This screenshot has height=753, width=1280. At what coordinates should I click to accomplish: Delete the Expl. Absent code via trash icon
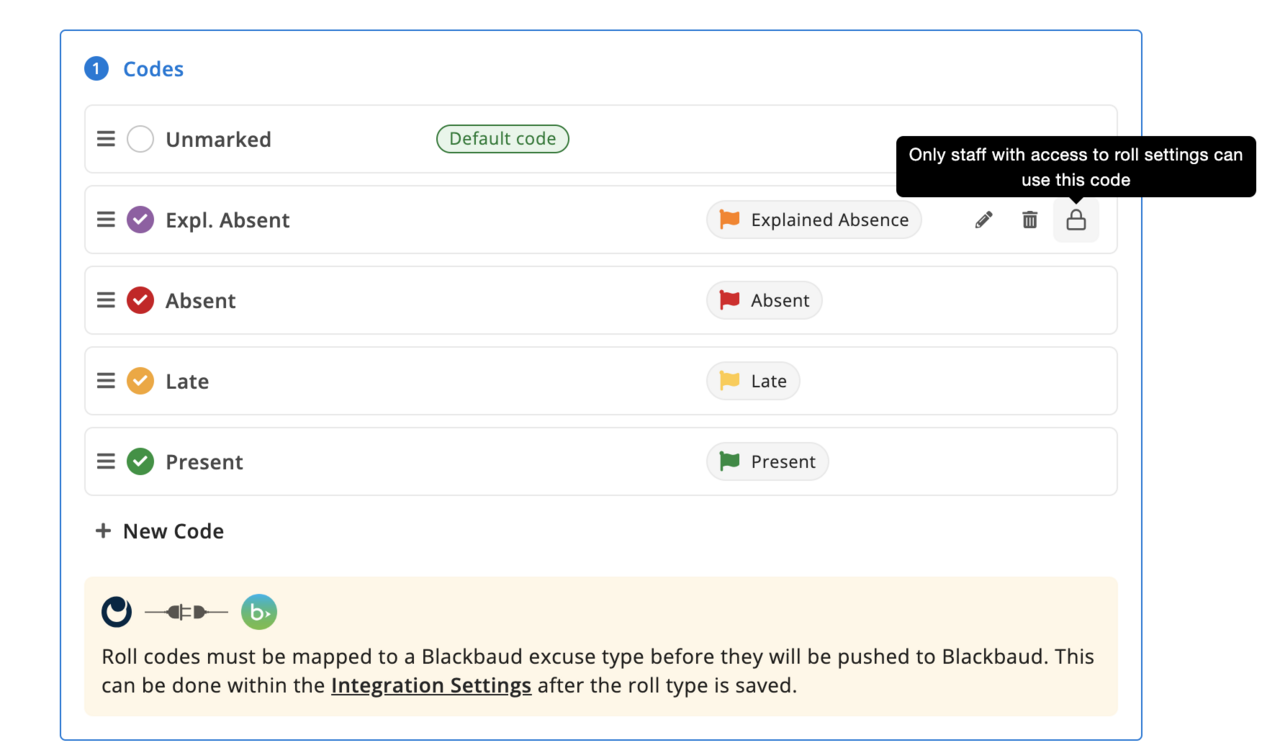point(1030,220)
